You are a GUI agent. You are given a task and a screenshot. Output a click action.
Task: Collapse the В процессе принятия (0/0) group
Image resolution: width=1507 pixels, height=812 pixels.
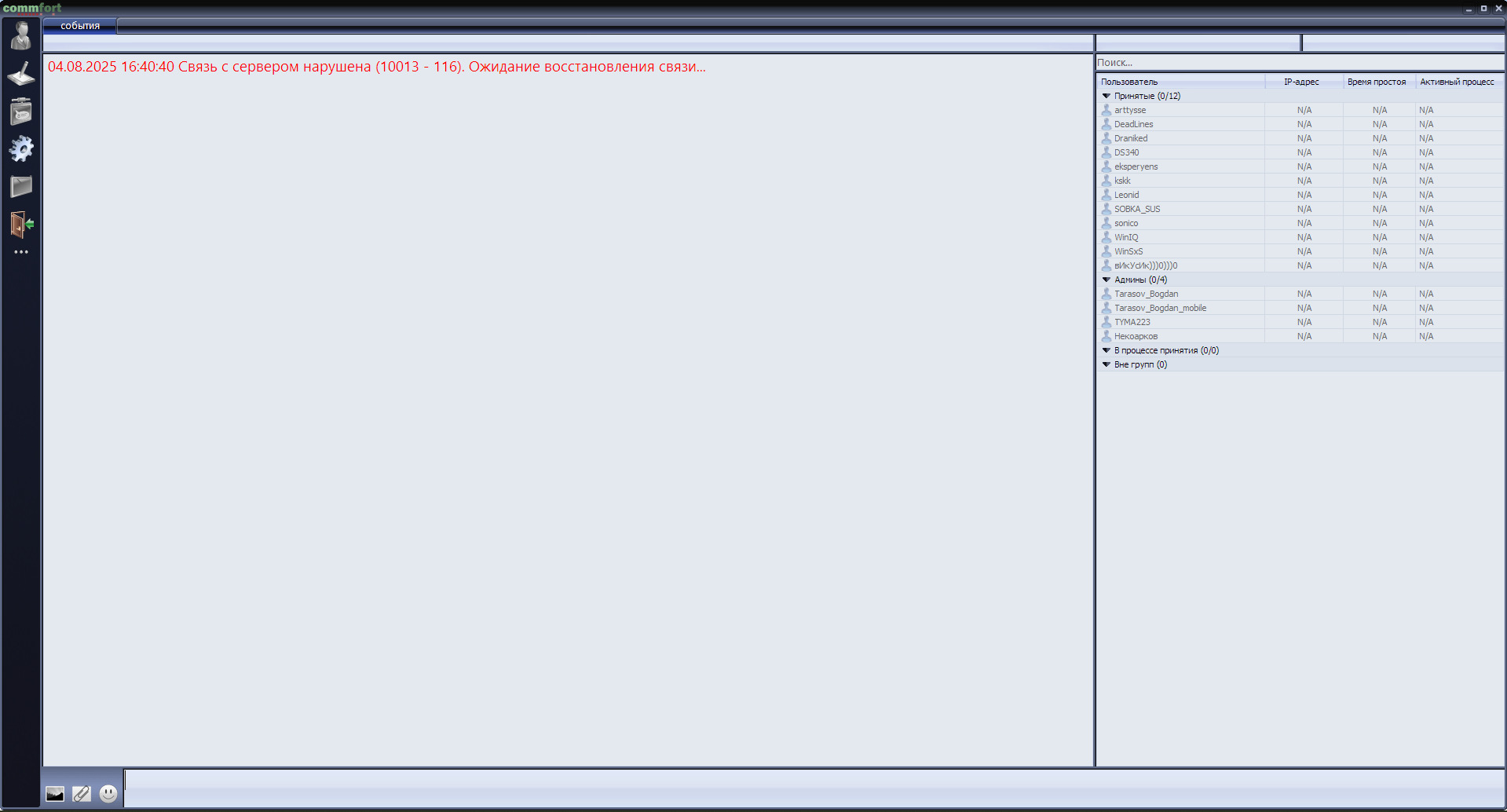1106,350
